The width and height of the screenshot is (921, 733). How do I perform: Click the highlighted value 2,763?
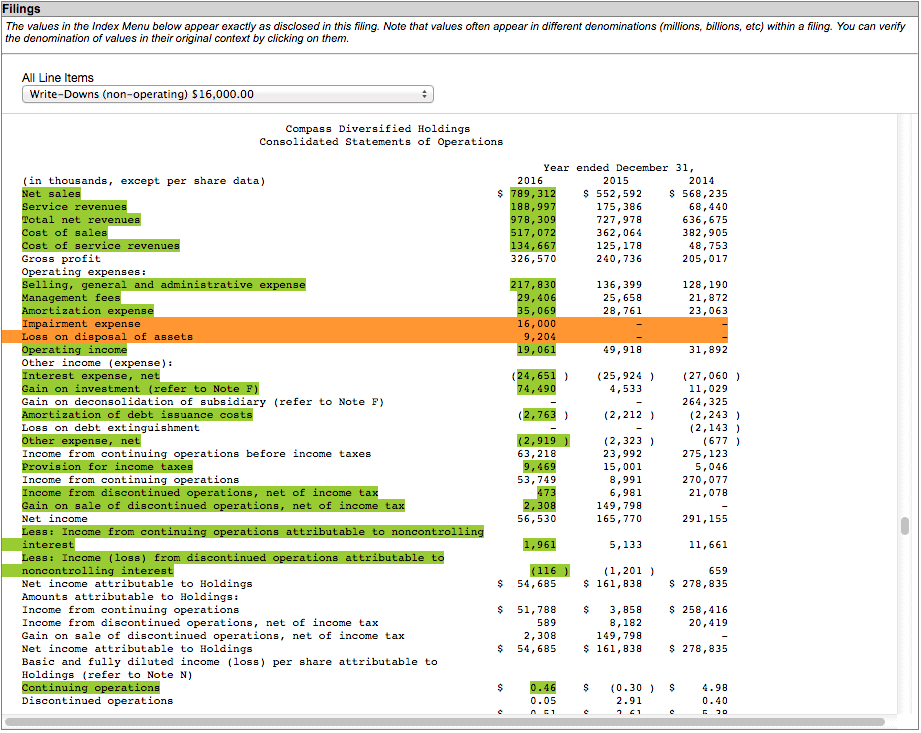pos(540,415)
